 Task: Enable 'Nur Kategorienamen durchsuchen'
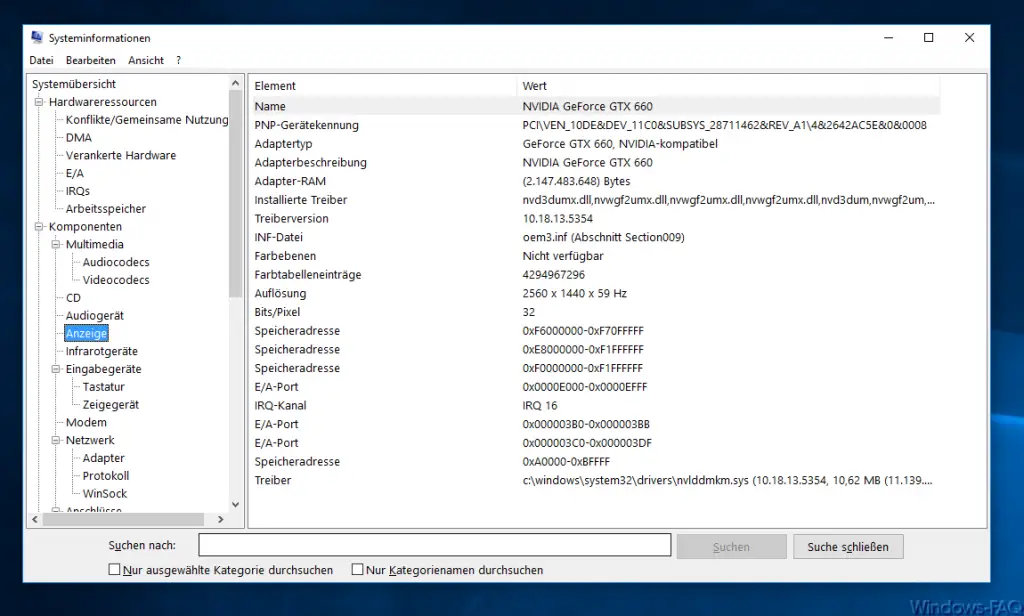coord(357,569)
